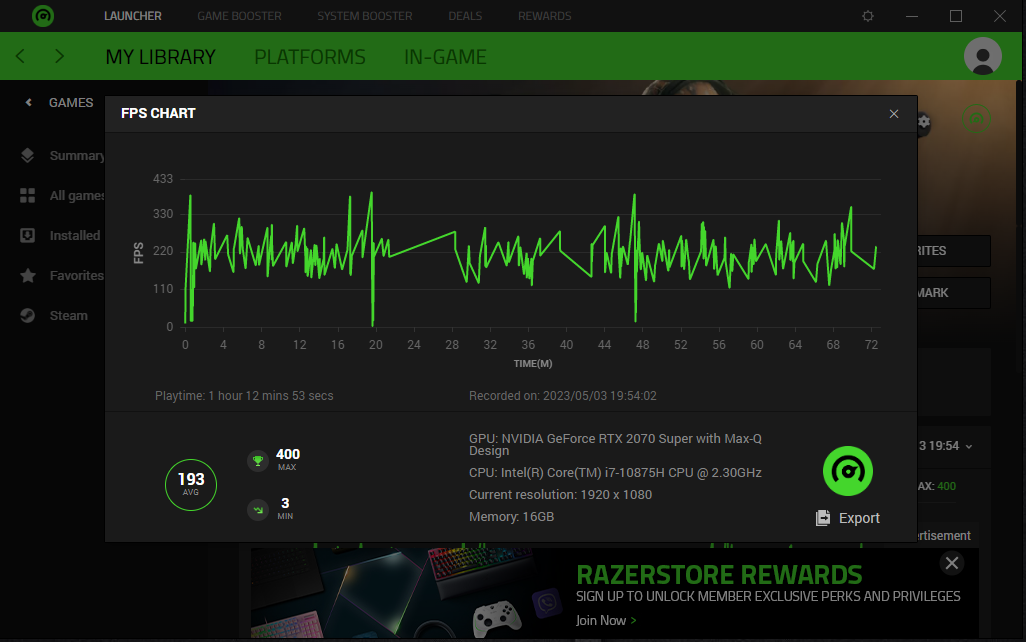Click the max FPS trophy icon
Screen dimensions: 1026x642
pos(258,461)
